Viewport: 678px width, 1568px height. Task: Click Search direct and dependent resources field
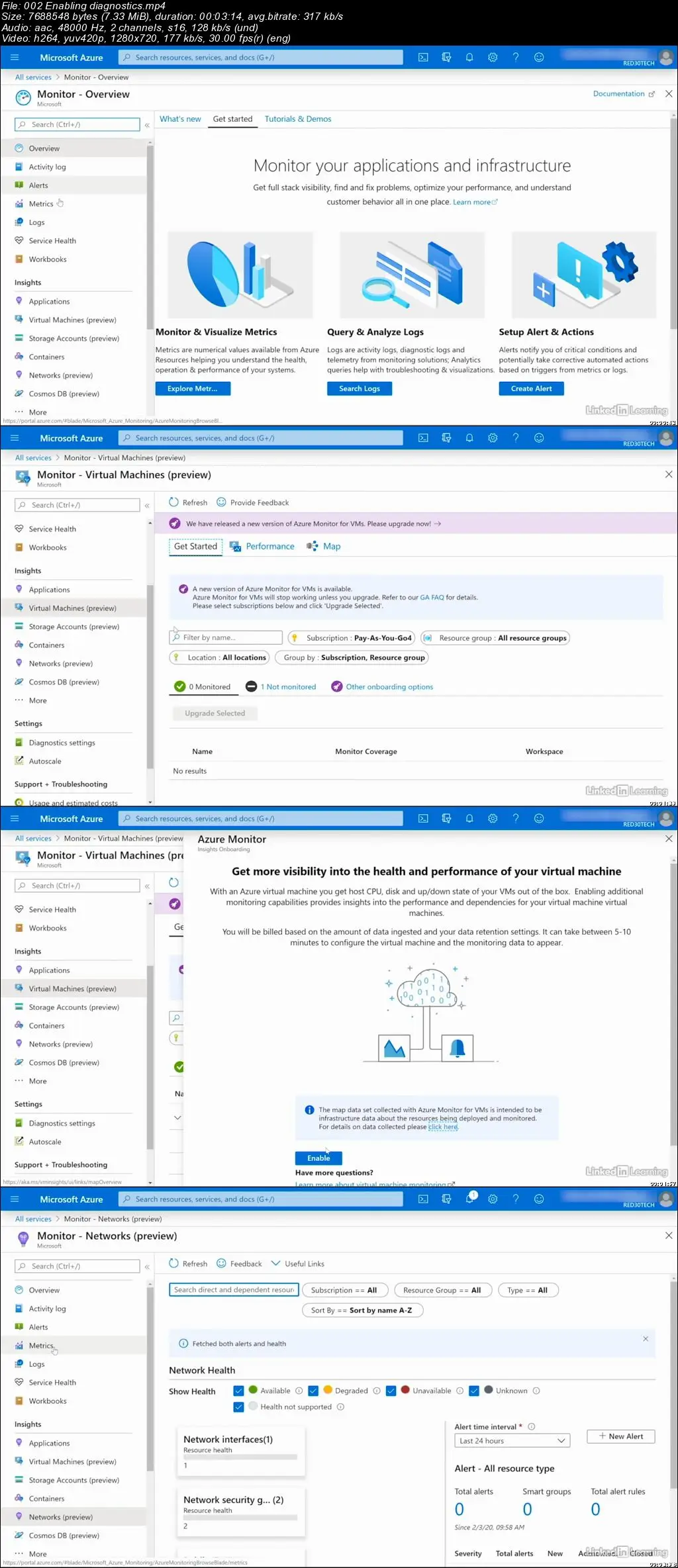coord(234,1290)
